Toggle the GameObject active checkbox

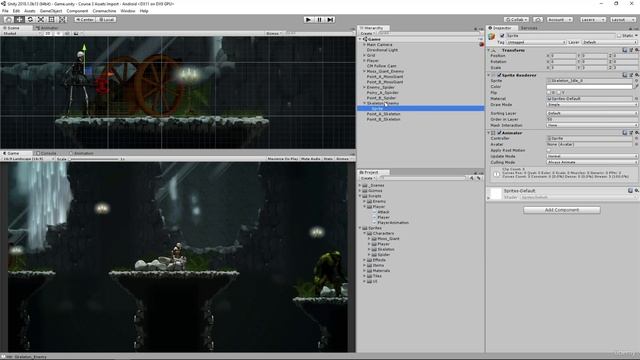point(502,36)
